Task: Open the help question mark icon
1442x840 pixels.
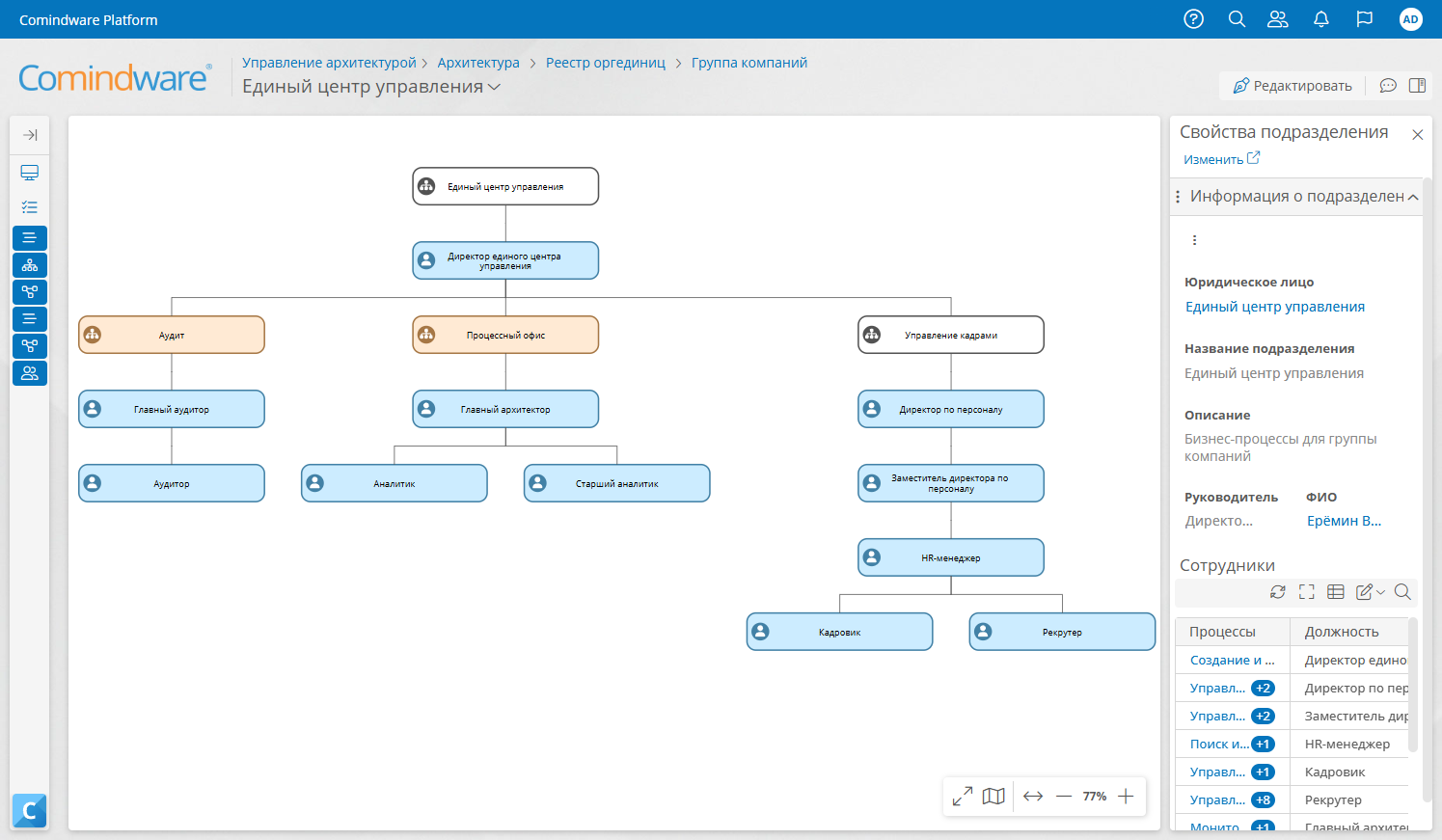Action: tap(1193, 19)
